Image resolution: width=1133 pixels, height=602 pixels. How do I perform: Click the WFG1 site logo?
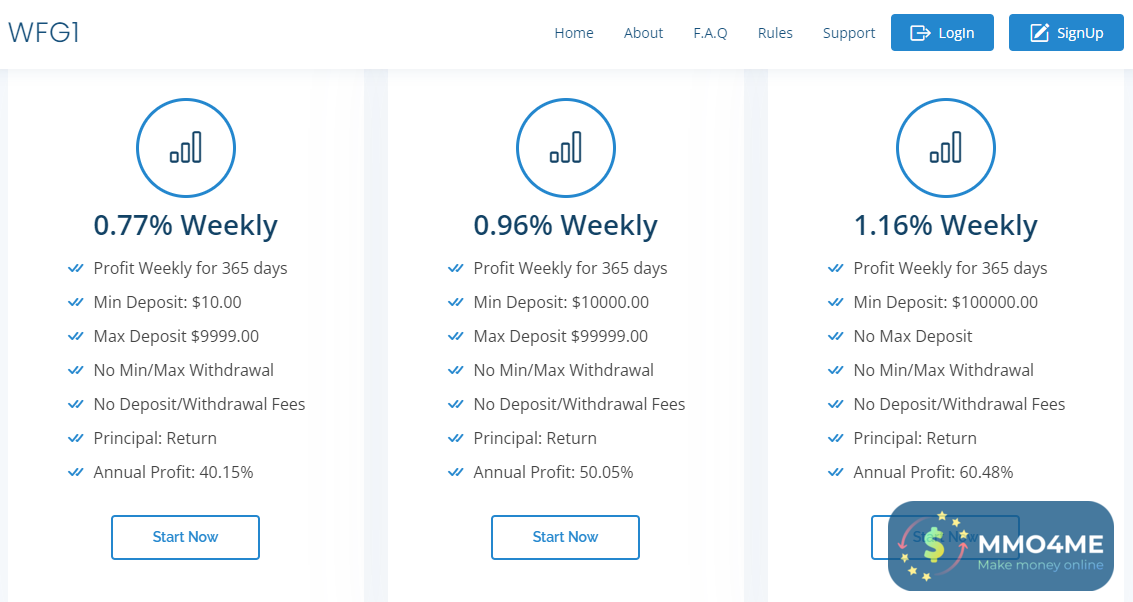pos(43,33)
